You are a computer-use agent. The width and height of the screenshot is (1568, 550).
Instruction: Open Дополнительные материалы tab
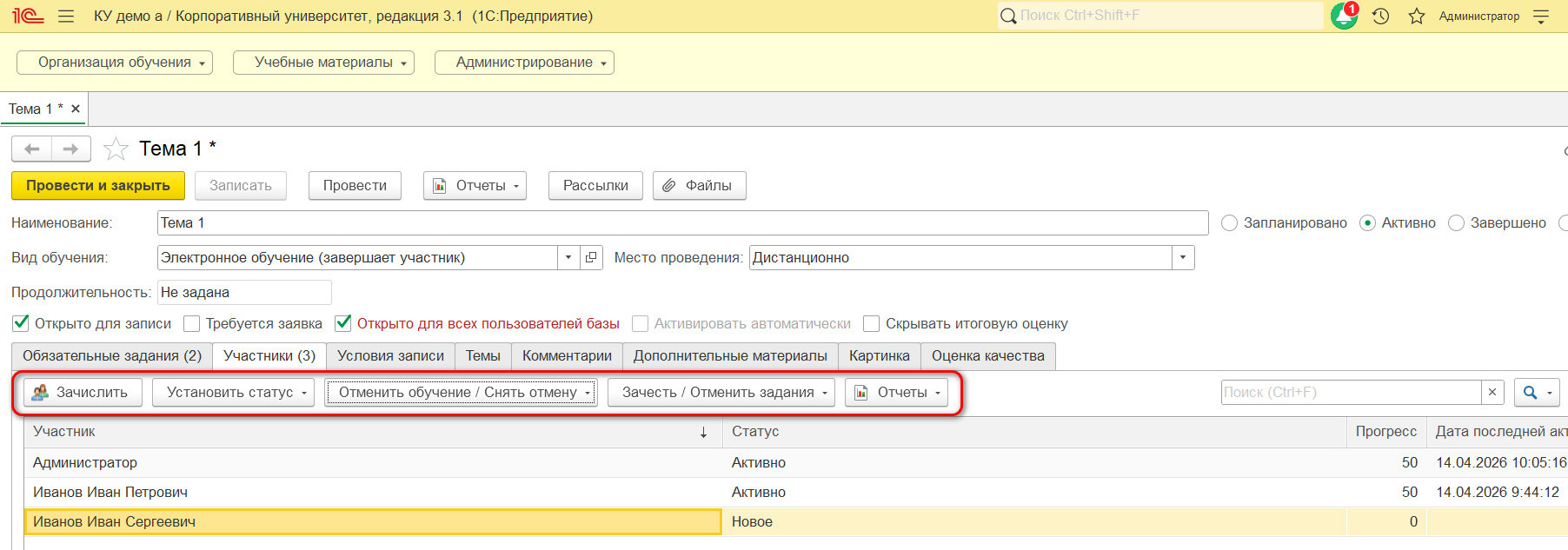pyautogui.click(x=730, y=356)
